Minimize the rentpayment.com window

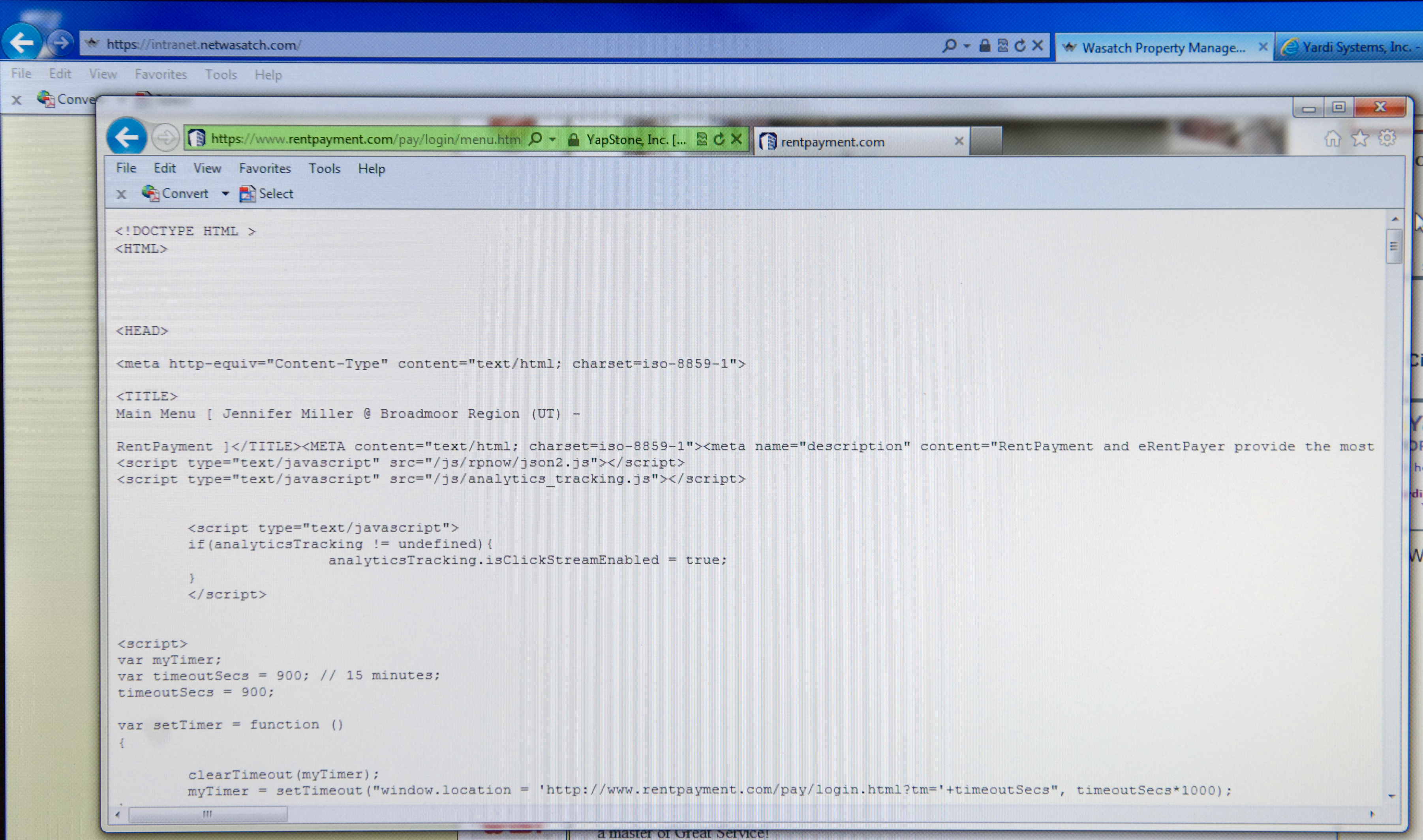(1308, 108)
